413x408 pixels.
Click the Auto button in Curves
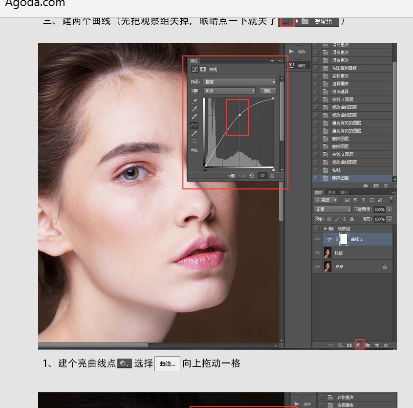[268, 91]
